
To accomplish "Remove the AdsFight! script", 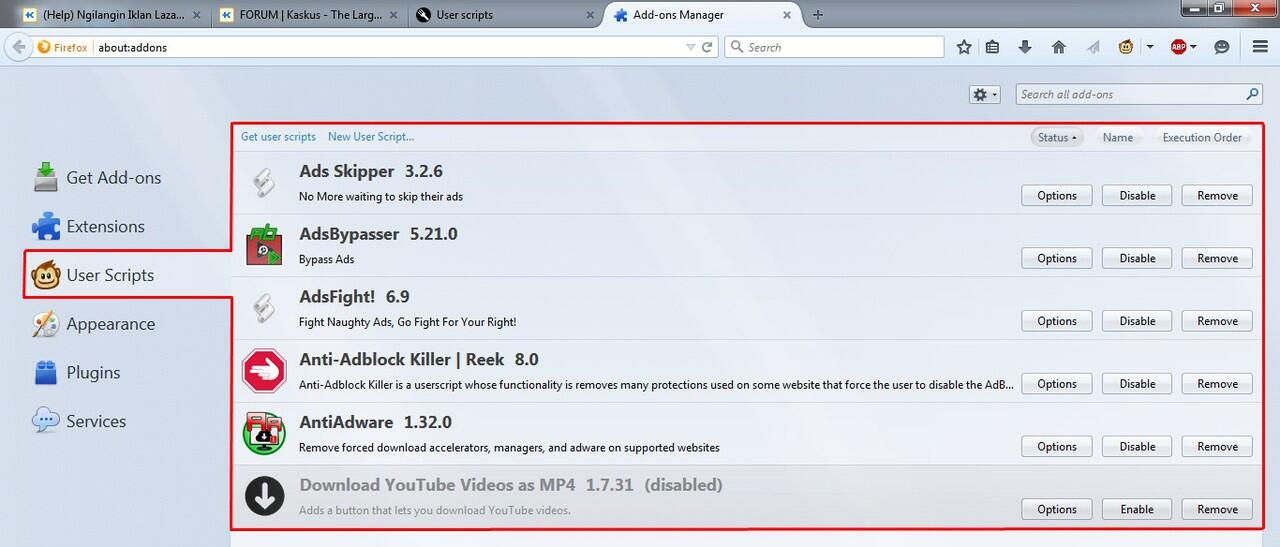I will pos(1217,321).
